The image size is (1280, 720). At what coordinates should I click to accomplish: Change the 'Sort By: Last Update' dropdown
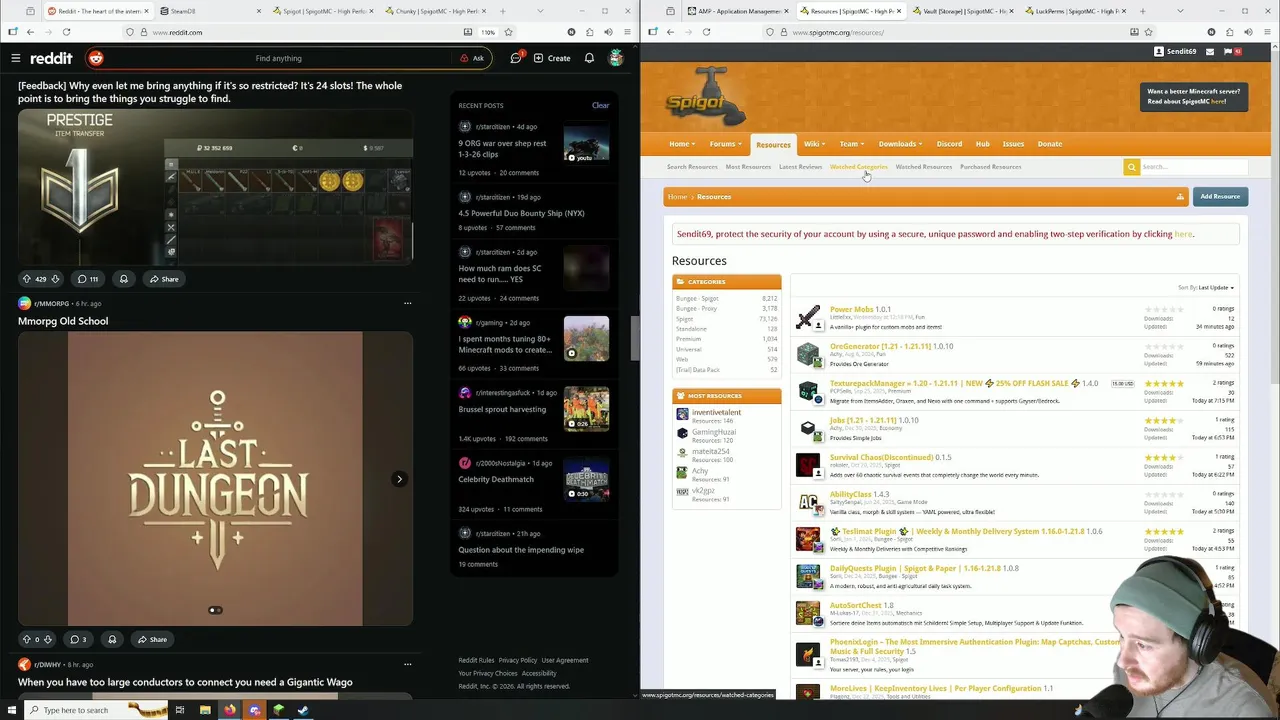pos(1206,287)
